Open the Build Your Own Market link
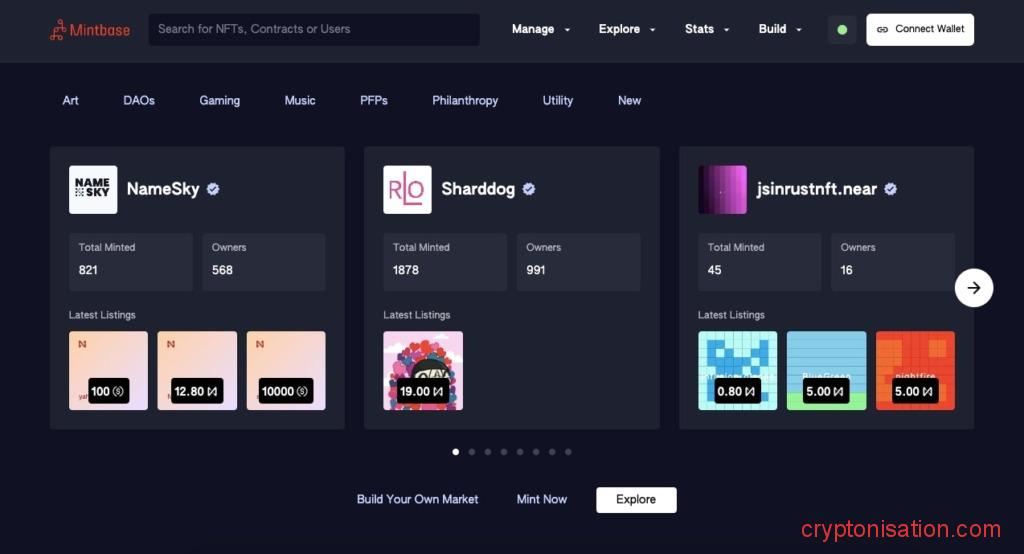Image resolution: width=1024 pixels, height=554 pixels. click(417, 499)
